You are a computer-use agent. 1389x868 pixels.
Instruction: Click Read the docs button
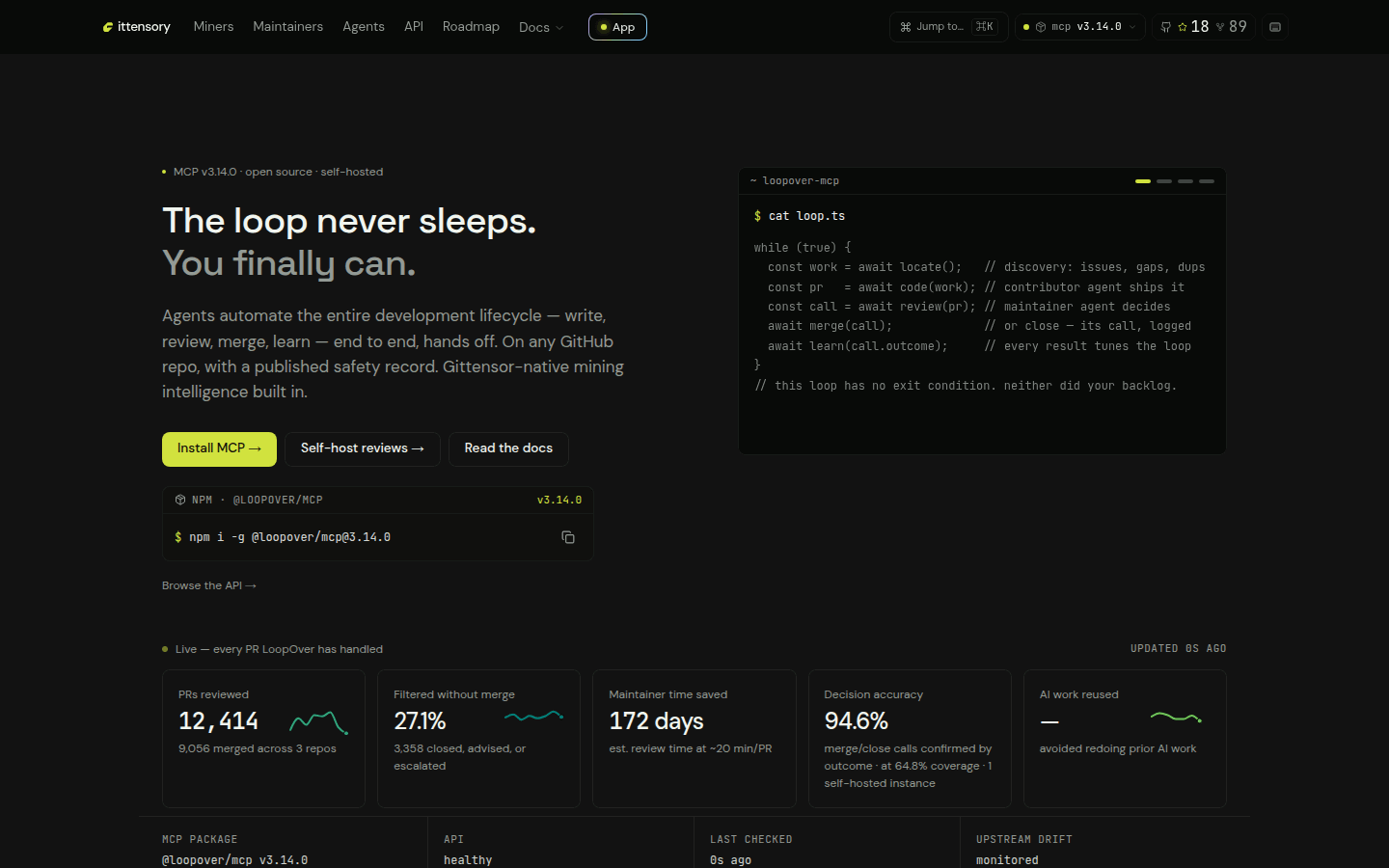click(x=508, y=448)
